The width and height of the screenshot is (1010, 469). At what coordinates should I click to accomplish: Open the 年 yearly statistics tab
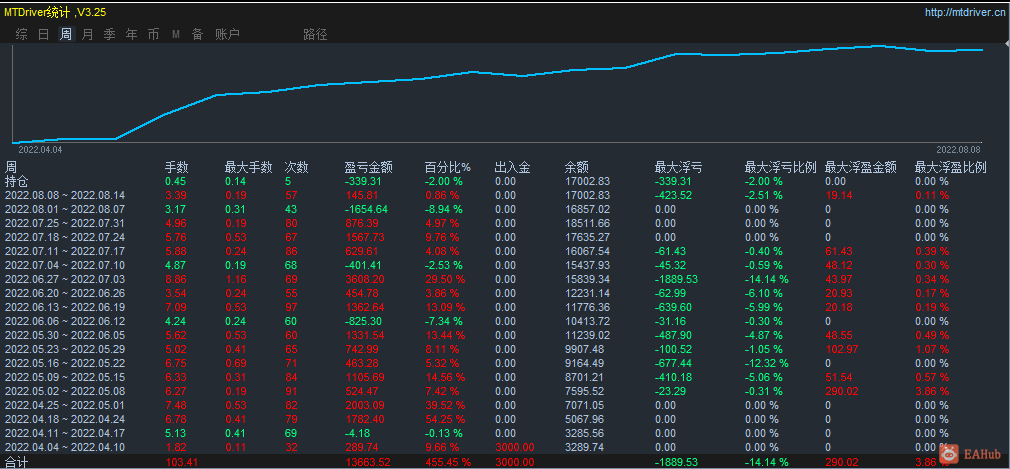click(x=131, y=35)
